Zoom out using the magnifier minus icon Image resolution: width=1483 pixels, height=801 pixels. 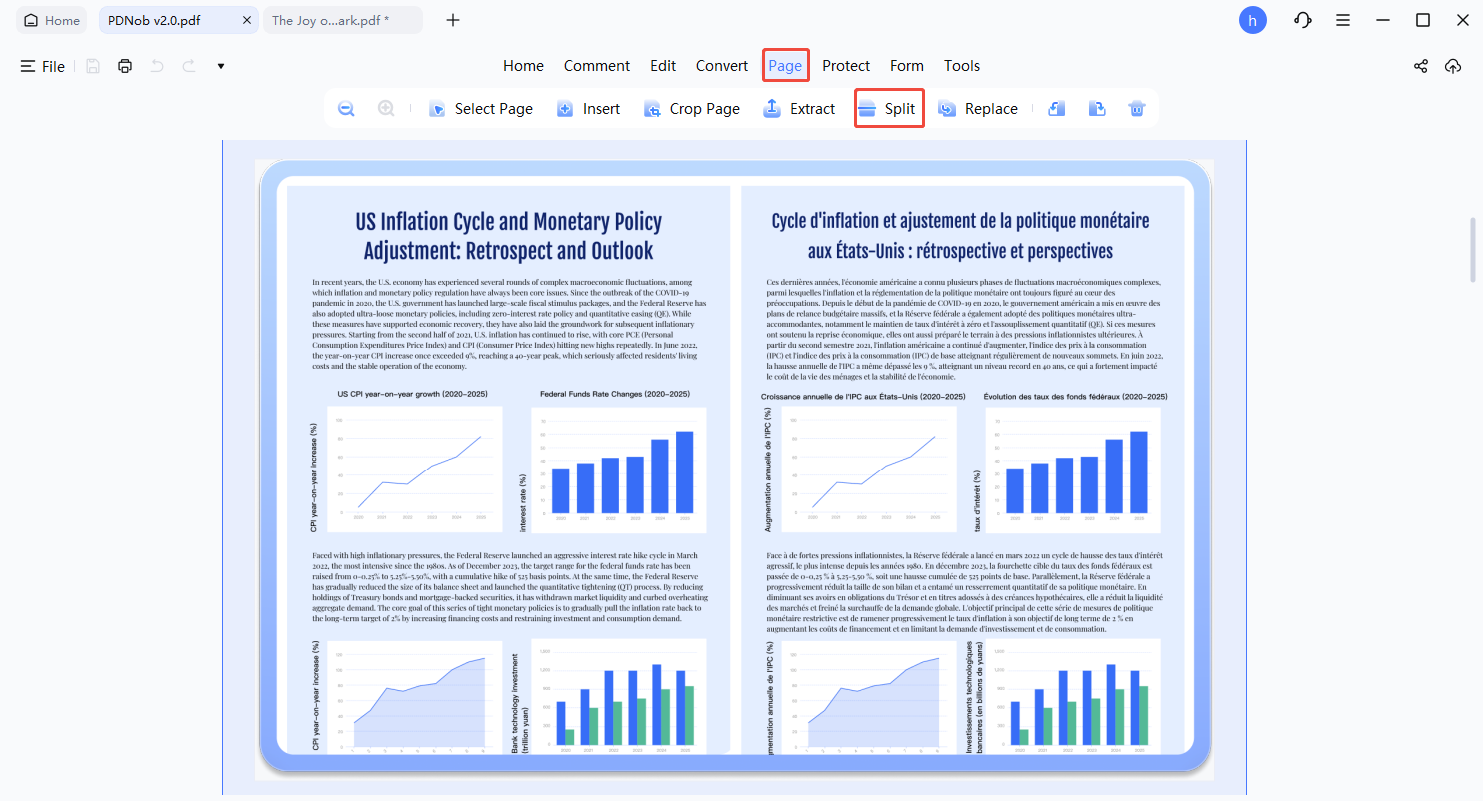coord(345,108)
